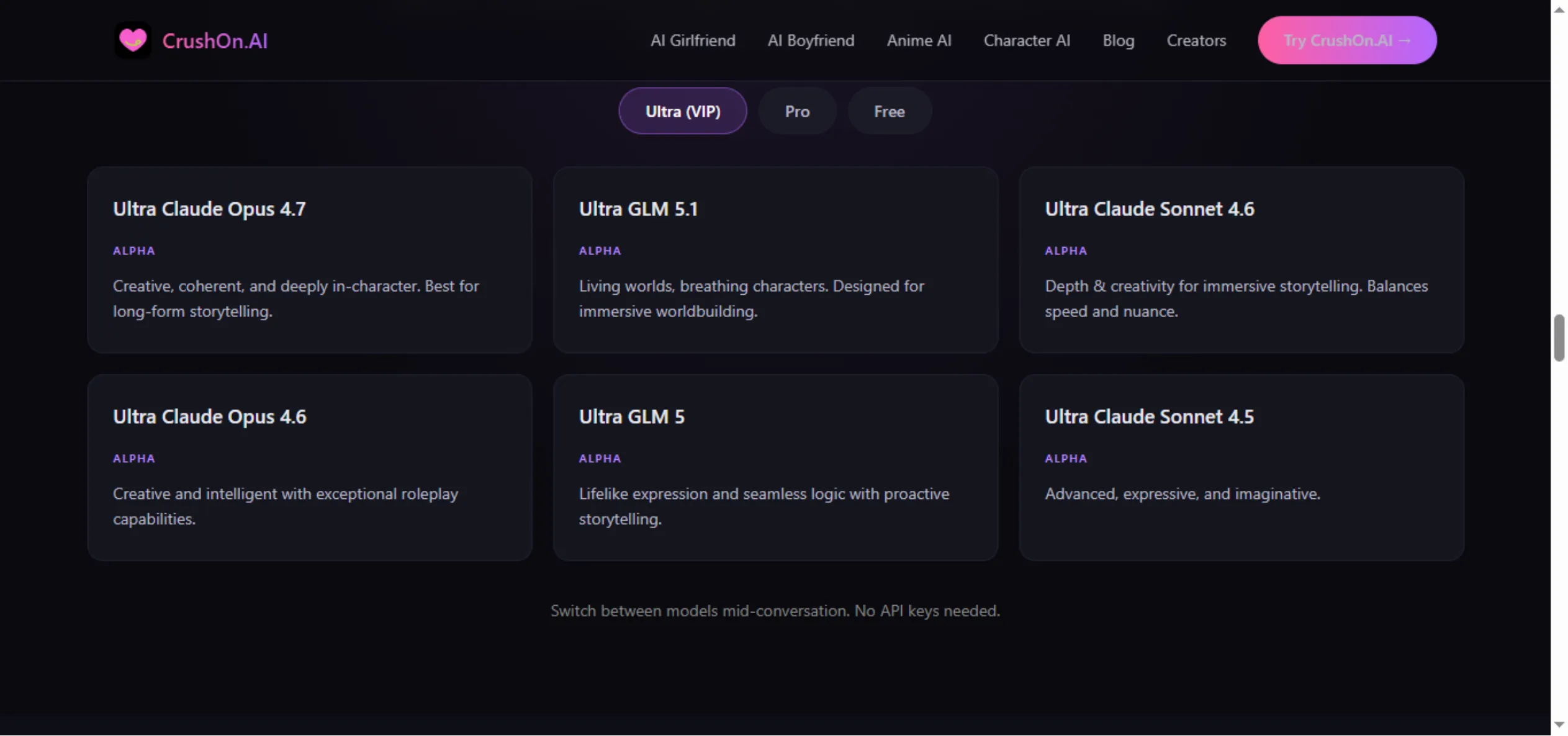Open the AI Girlfriend nav link
The image size is (1568, 736).
click(x=693, y=40)
